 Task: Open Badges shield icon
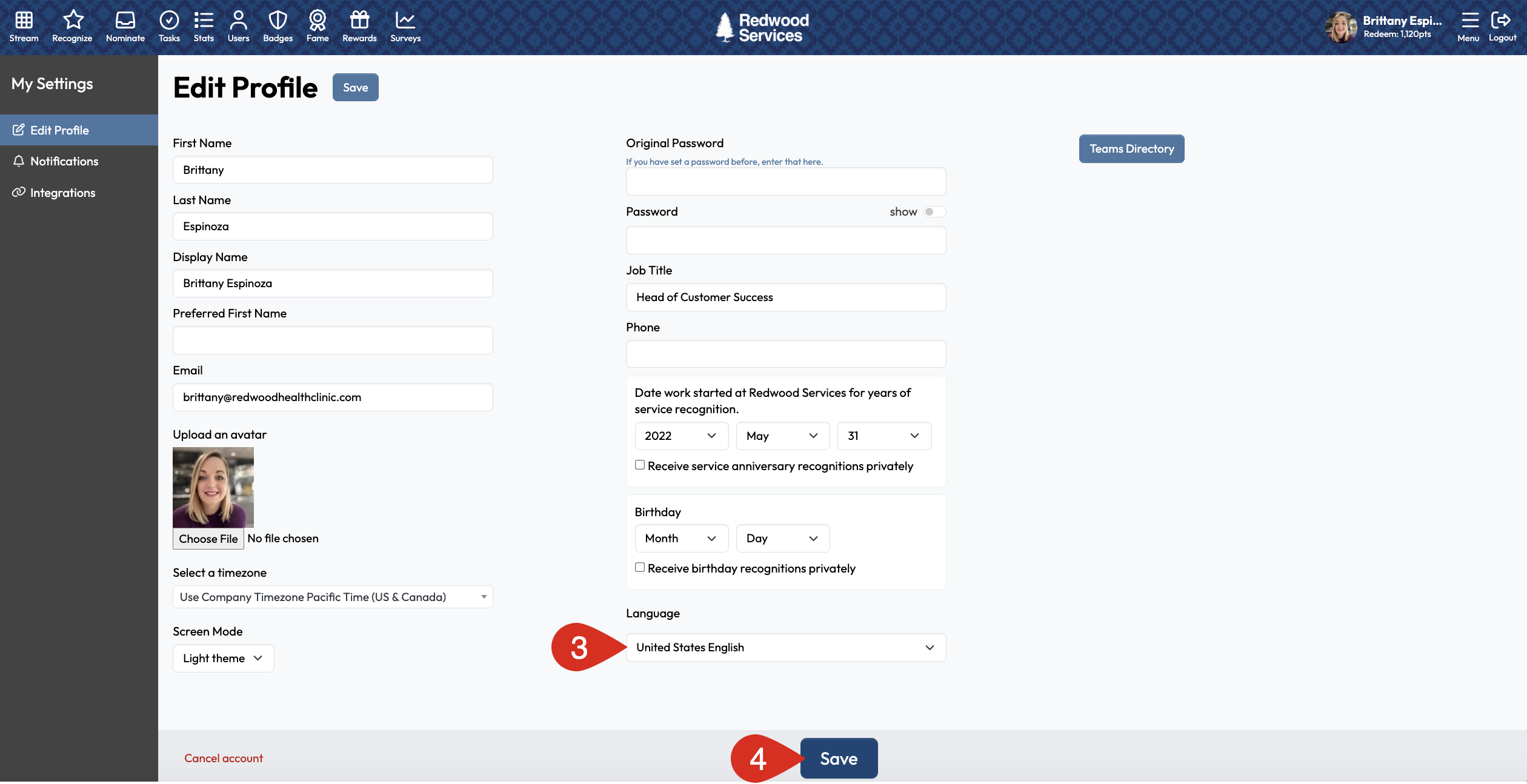[x=278, y=21]
